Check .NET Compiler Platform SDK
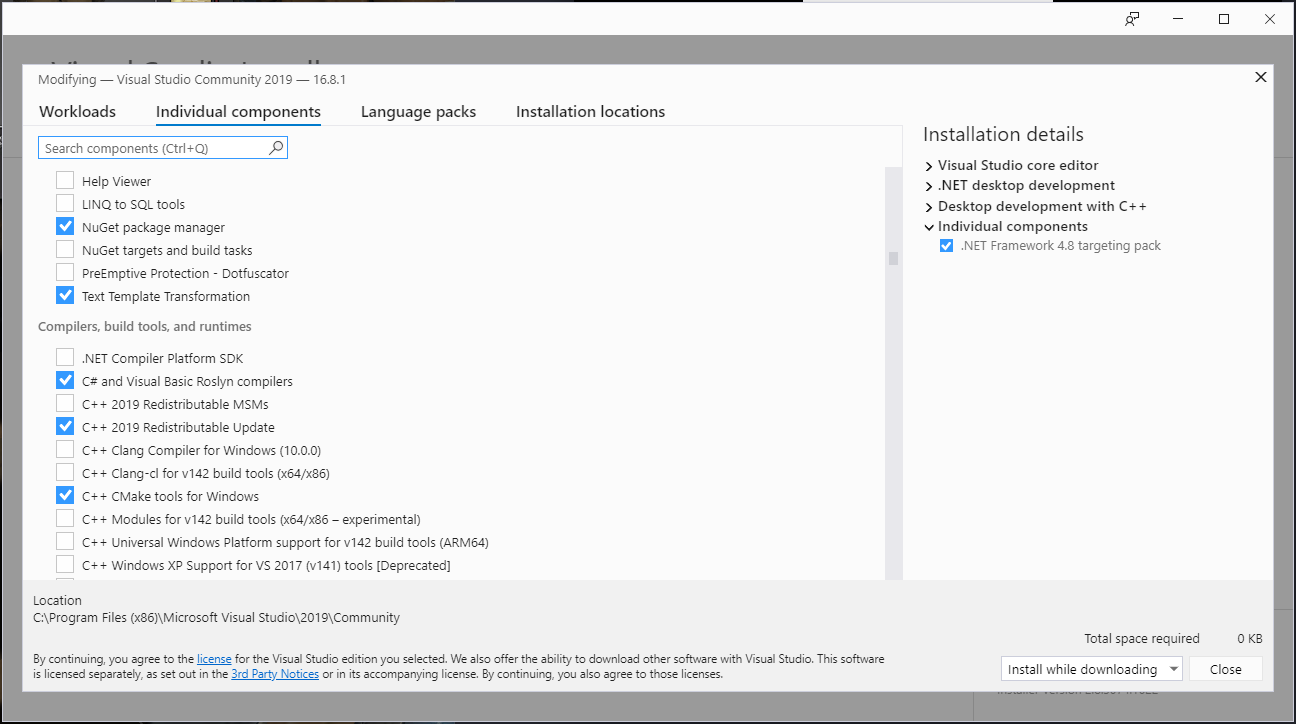Image resolution: width=1296 pixels, height=724 pixels. point(65,358)
